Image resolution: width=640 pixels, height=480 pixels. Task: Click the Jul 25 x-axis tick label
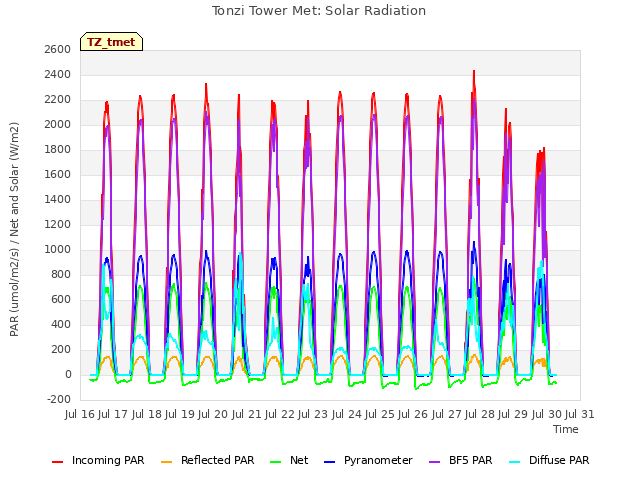pos(380,414)
